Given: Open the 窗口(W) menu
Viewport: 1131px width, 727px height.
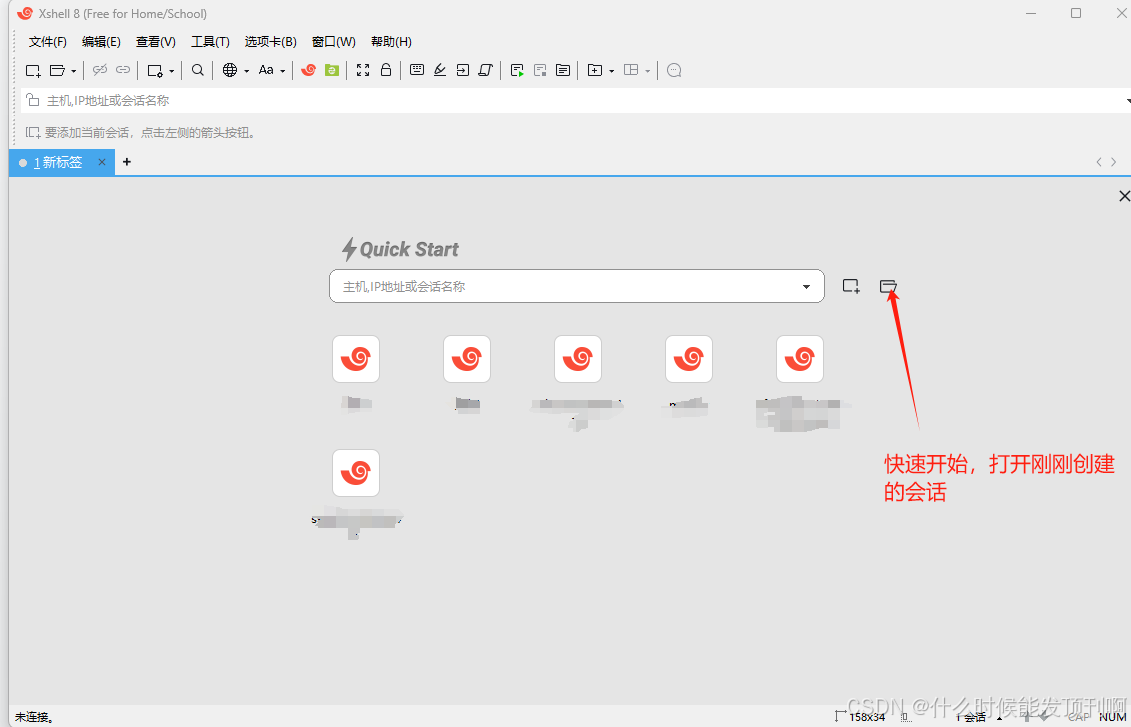Looking at the screenshot, I should pos(333,42).
